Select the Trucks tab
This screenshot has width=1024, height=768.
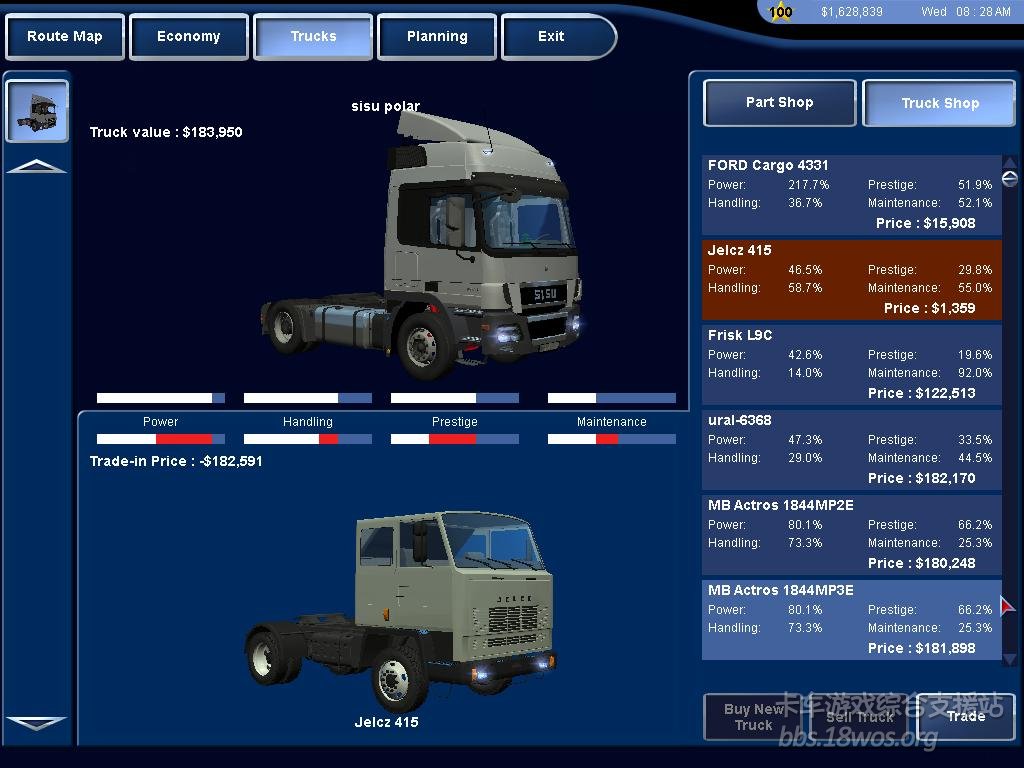pyautogui.click(x=313, y=37)
